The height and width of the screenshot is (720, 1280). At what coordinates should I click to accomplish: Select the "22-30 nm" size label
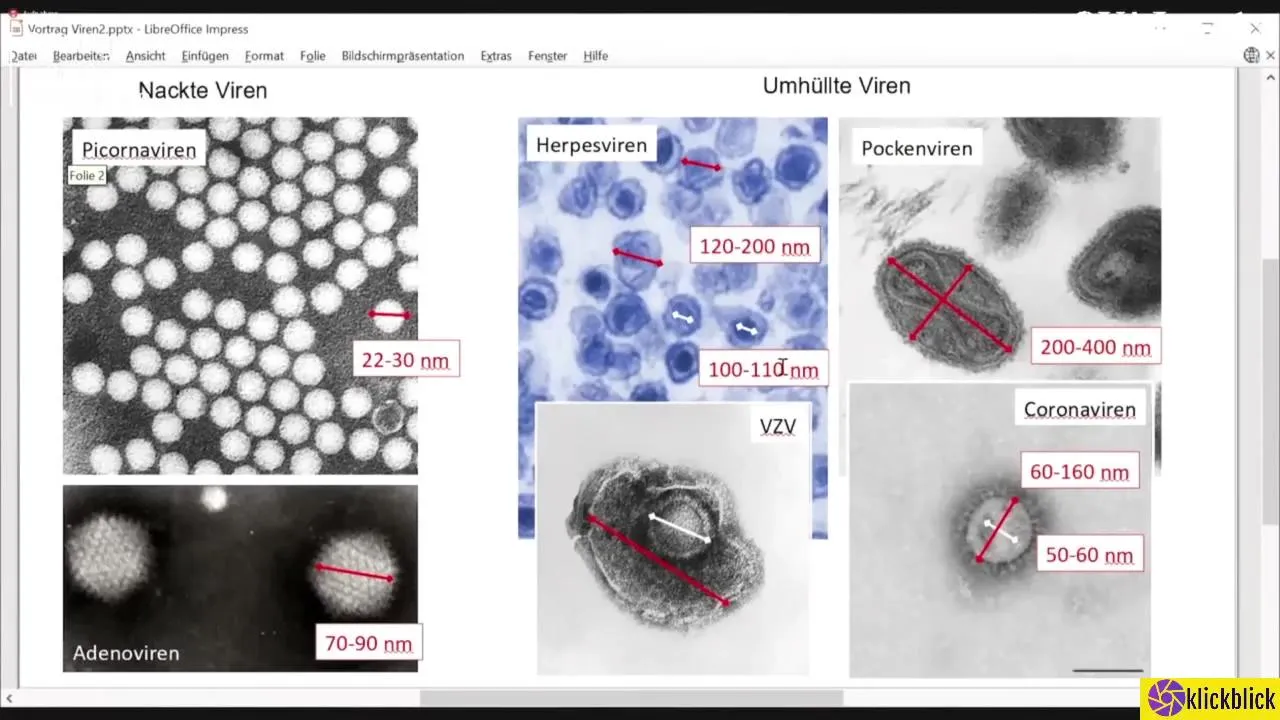(x=406, y=359)
